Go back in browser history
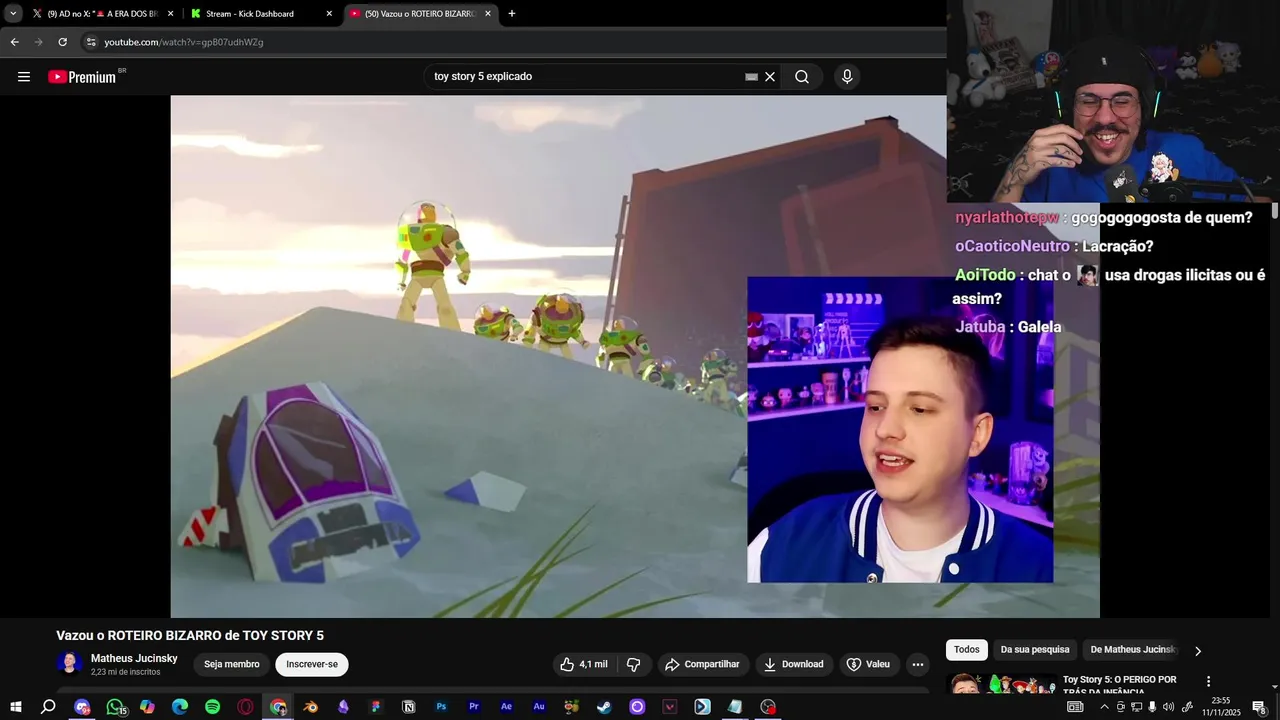 (x=14, y=42)
